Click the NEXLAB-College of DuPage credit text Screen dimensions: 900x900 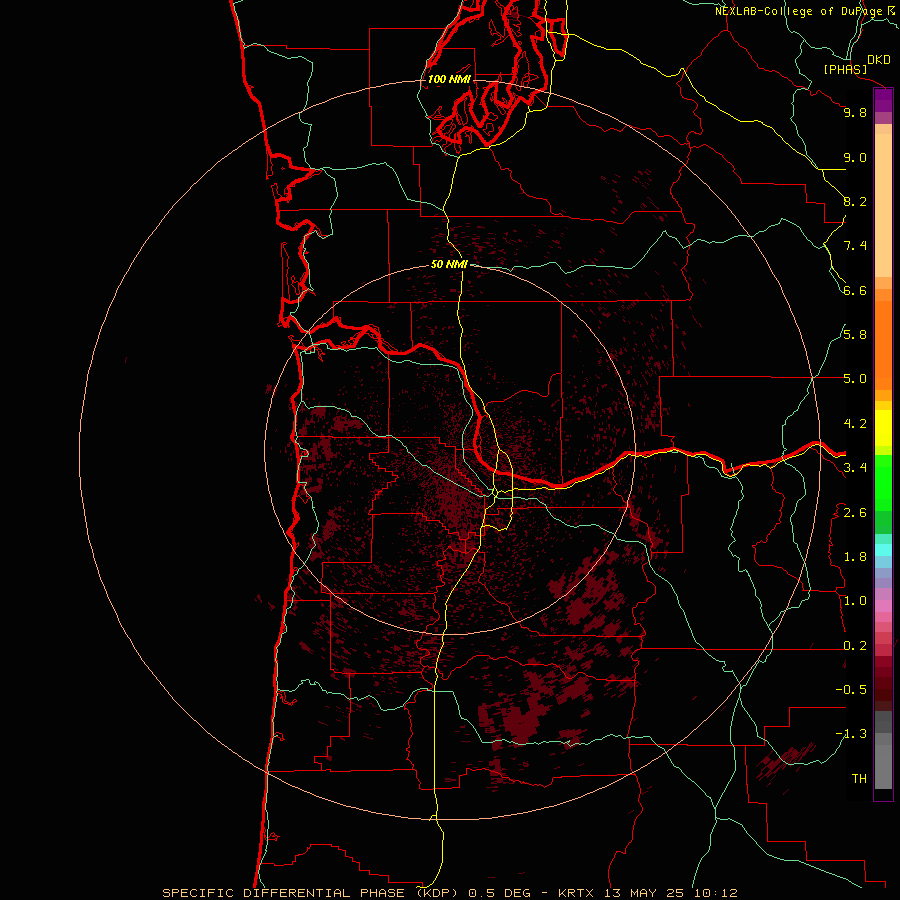800,11
